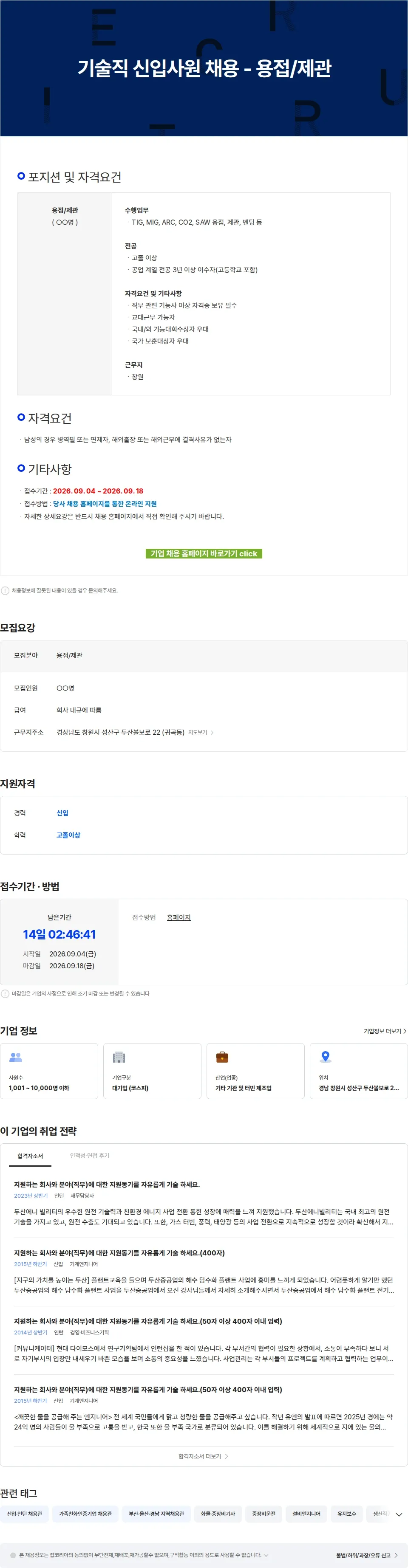This screenshot has width=408, height=1568.
Task: Click the 기타 기관 및 터빈 제조업 card
Action: pos(255,1071)
